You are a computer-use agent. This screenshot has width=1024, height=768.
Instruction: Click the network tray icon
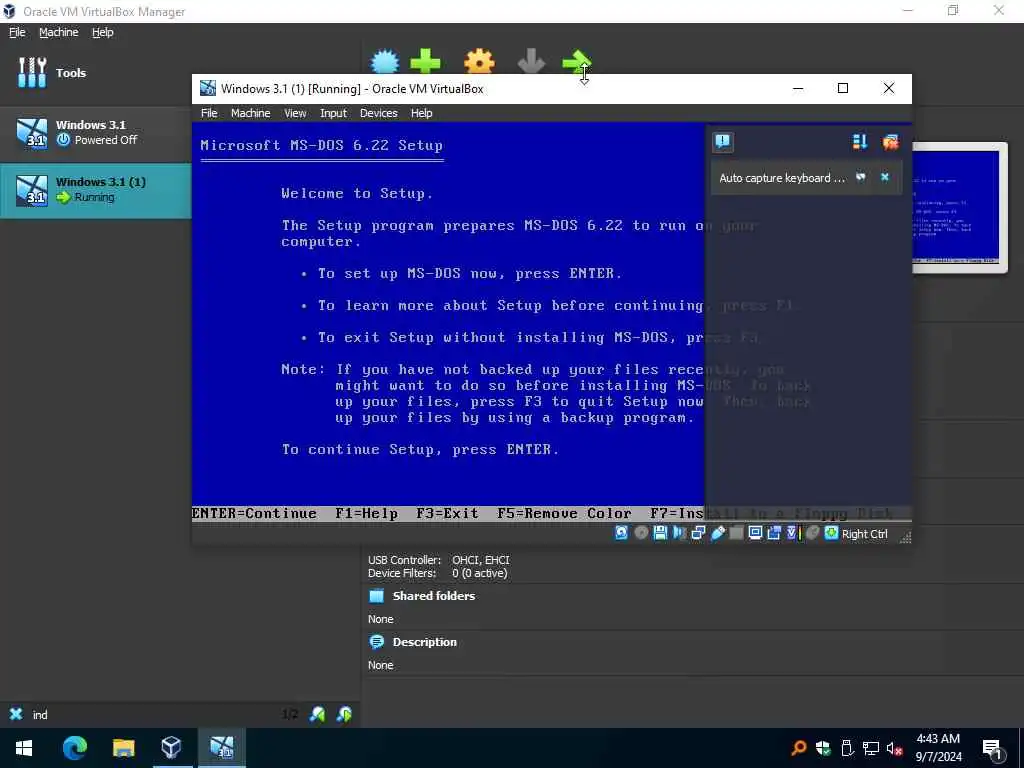[x=871, y=748]
